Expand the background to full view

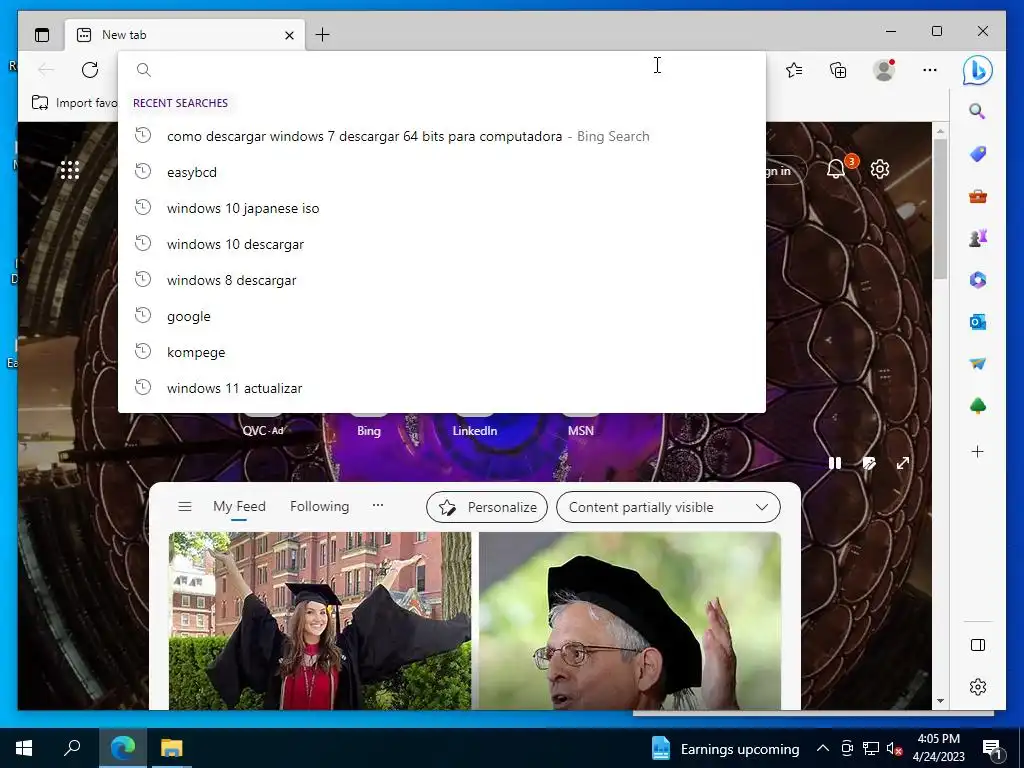(903, 463)
